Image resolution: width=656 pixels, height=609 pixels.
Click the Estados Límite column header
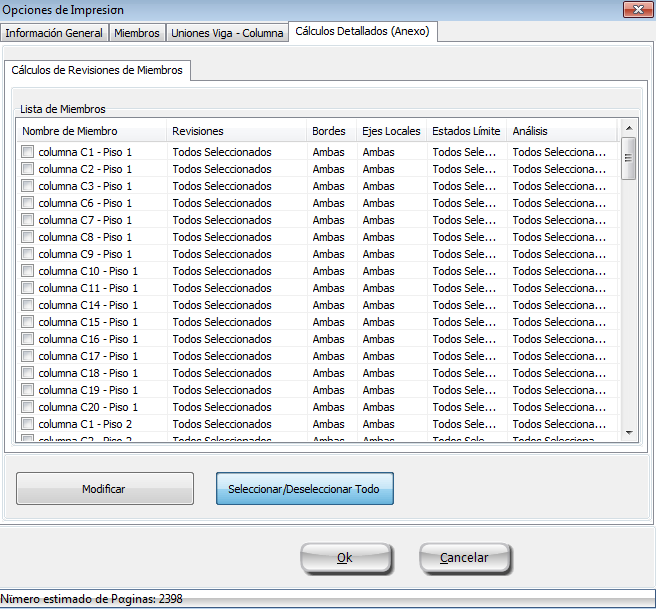[466, 131]
